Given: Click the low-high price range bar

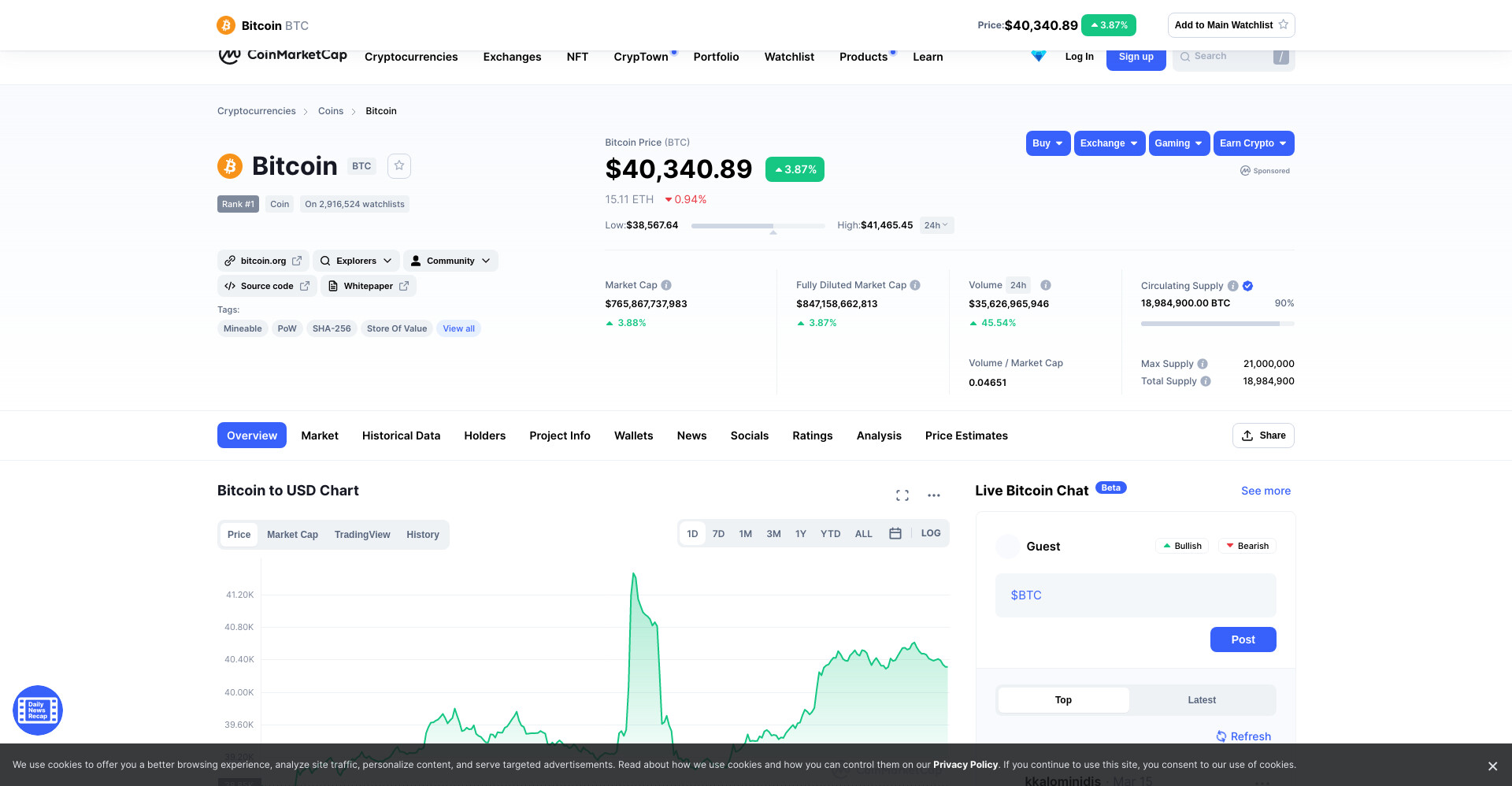Looking at the screenshot, I should click(x=758, y=226).
